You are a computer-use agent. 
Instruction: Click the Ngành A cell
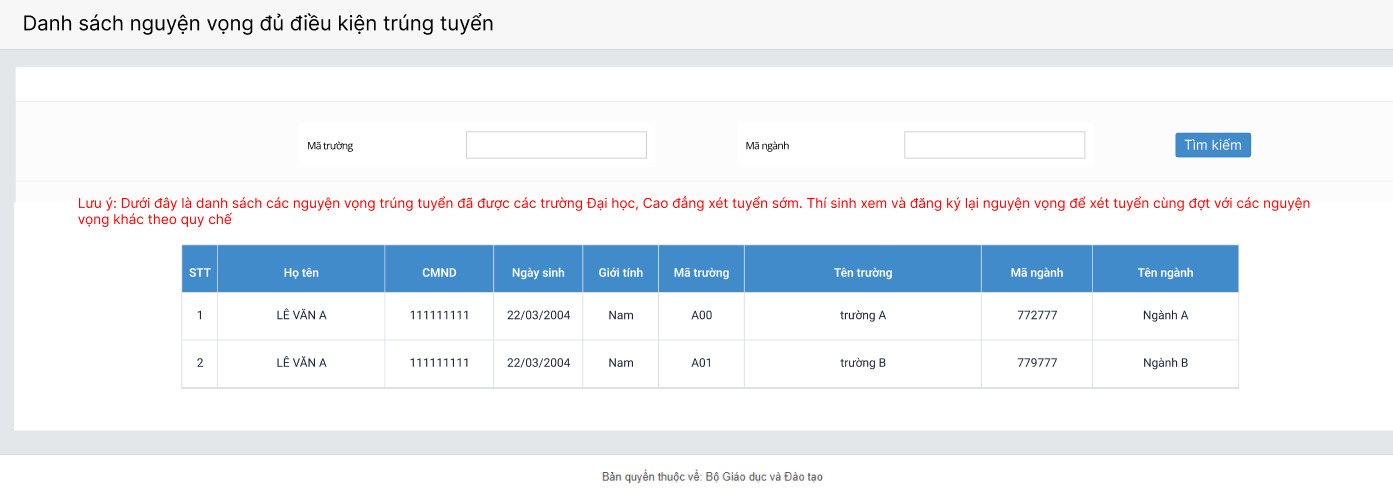[x=1165, y=316]
